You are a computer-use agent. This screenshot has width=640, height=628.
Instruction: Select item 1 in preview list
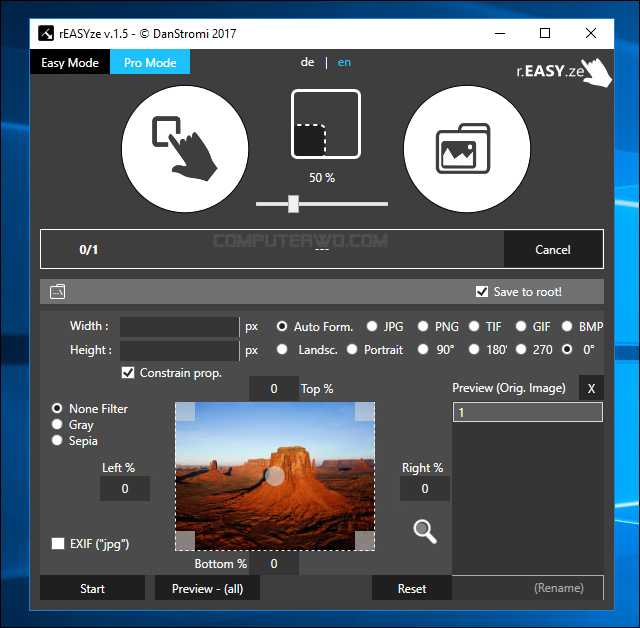point(528,412)
